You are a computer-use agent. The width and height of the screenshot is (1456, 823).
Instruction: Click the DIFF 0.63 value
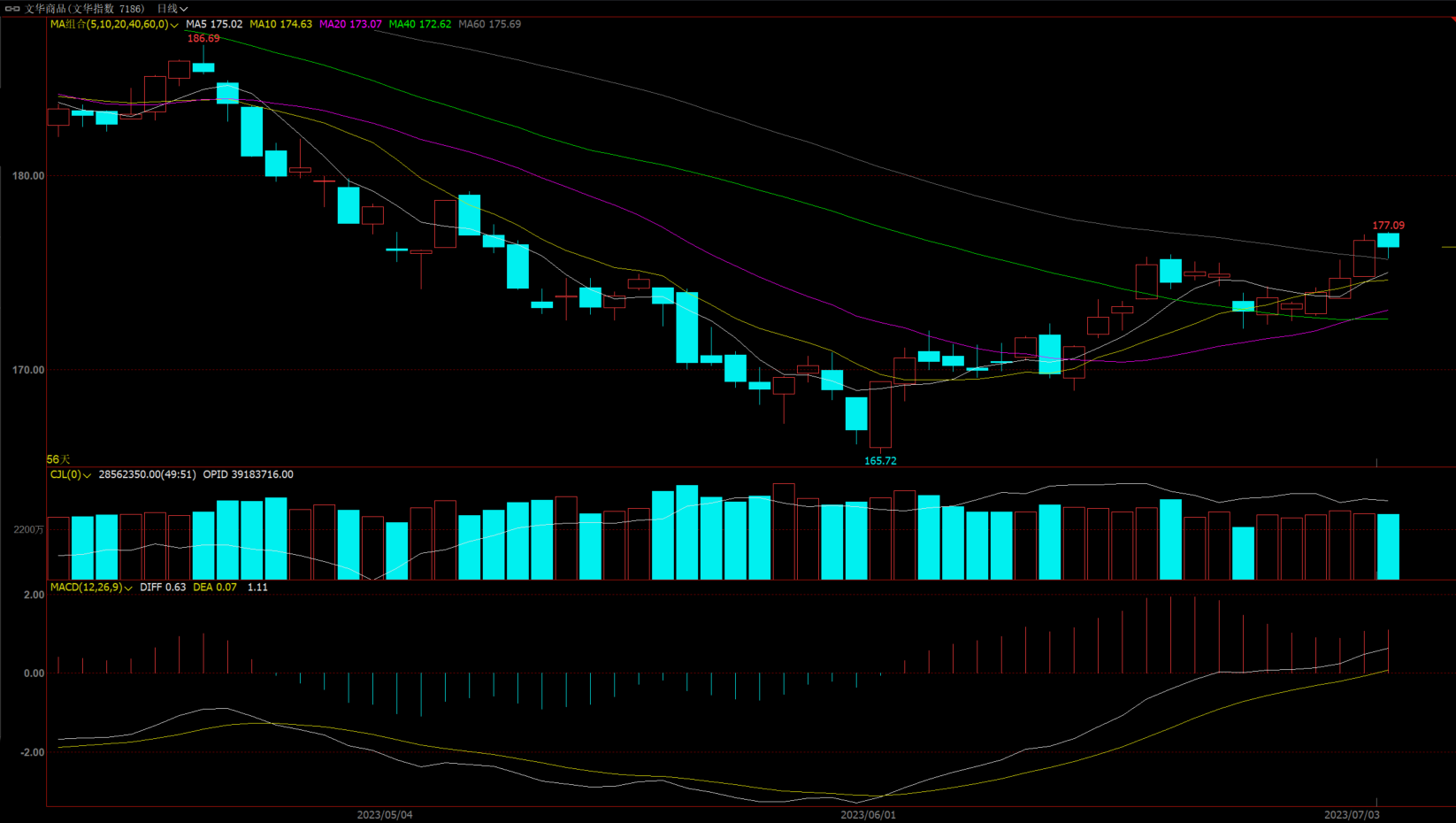pos(163,588)
